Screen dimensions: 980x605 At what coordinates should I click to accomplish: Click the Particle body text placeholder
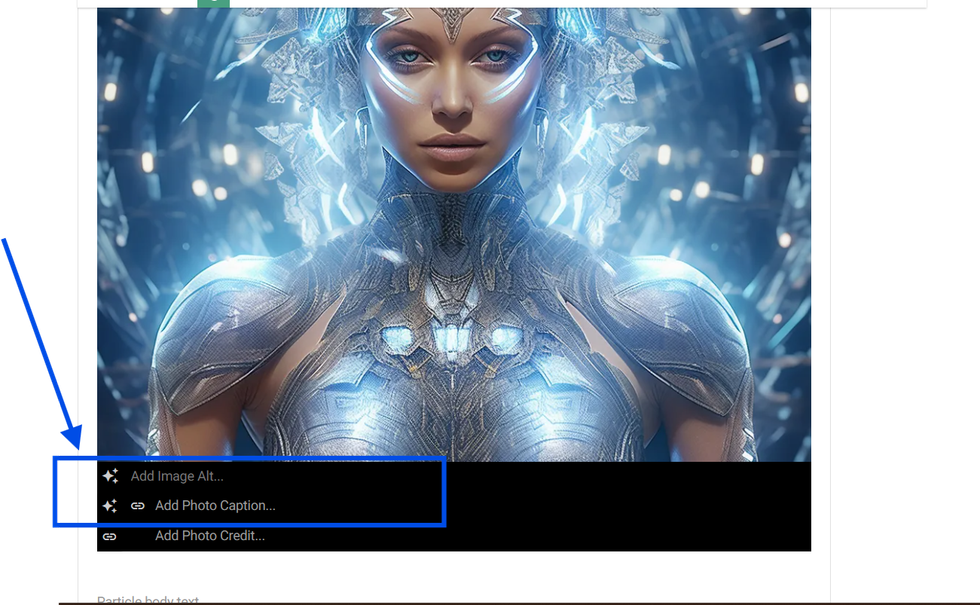148,600
